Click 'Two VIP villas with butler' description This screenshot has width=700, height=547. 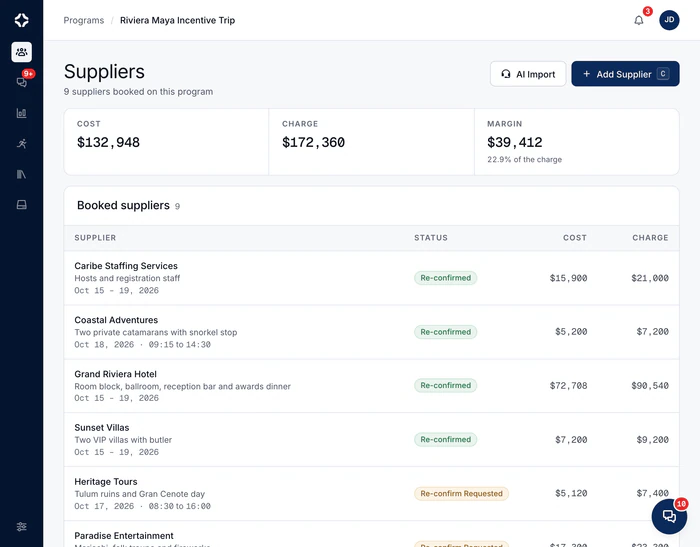pos(123,440)
